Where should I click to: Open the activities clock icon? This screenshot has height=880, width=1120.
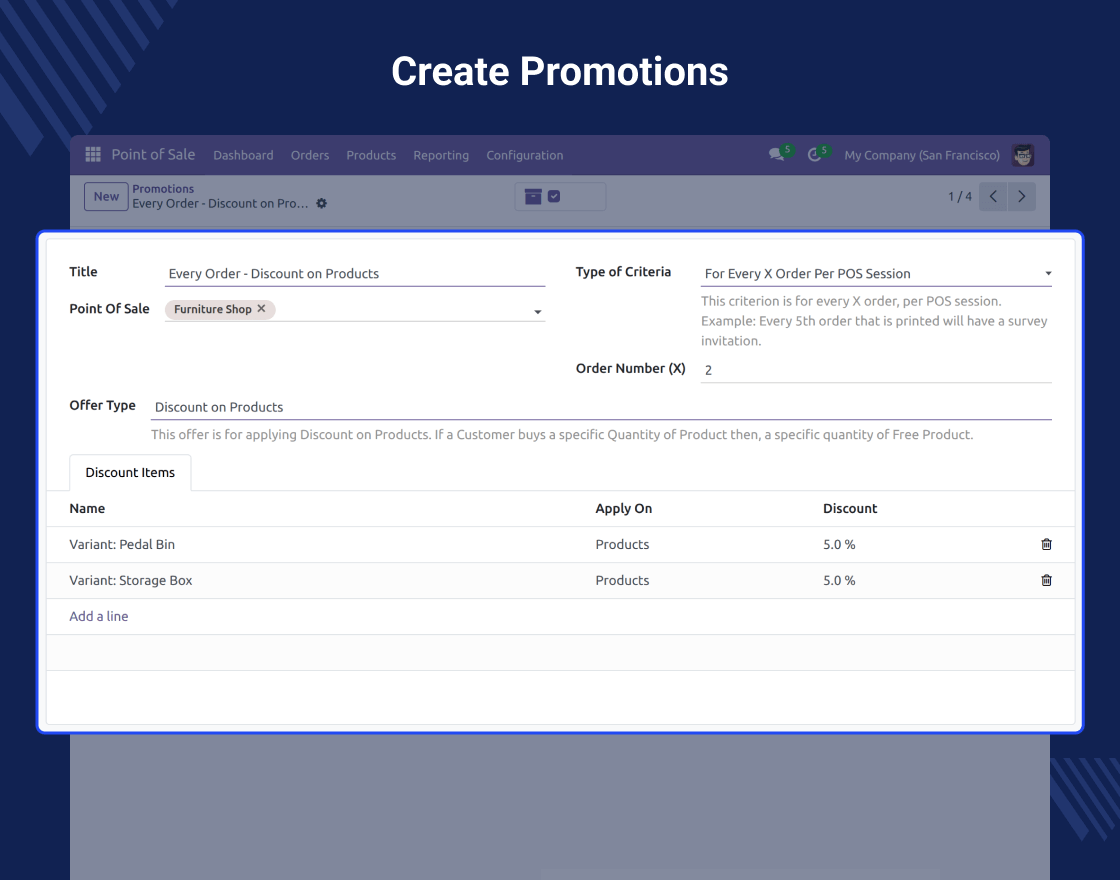[815, 155]
